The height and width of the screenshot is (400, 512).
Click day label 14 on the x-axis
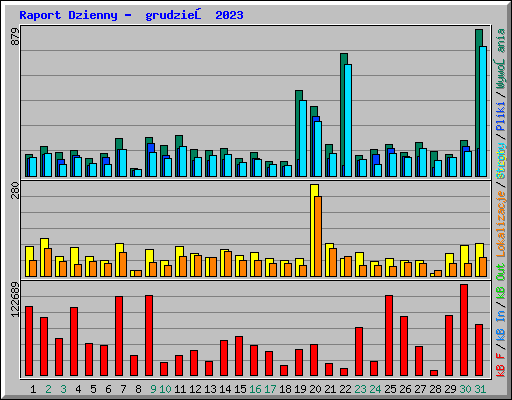coord(225,389)
